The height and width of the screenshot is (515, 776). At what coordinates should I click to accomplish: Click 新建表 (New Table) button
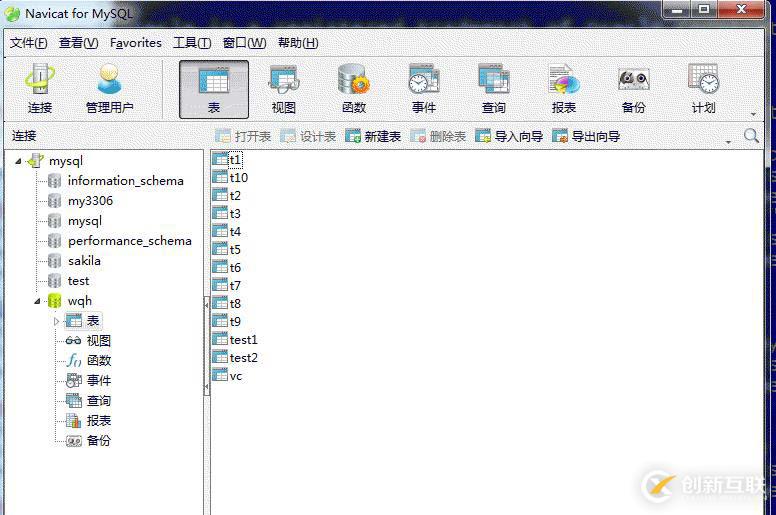click(373, 136)
